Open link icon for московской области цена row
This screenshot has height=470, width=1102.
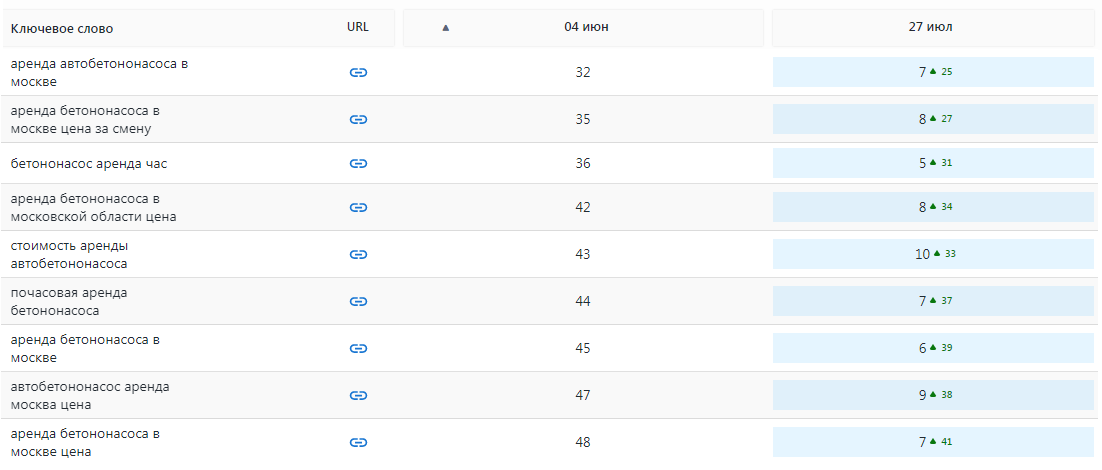click(x=358, y=207)
